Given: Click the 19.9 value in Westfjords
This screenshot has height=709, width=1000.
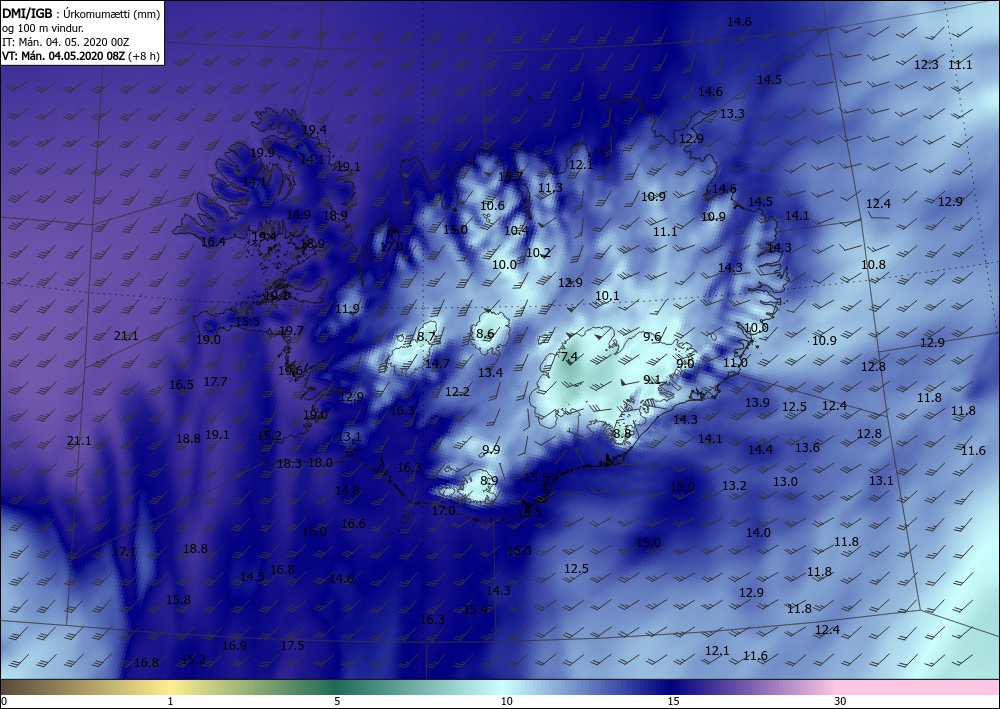Looking at the screenshot, I should 262,152.
